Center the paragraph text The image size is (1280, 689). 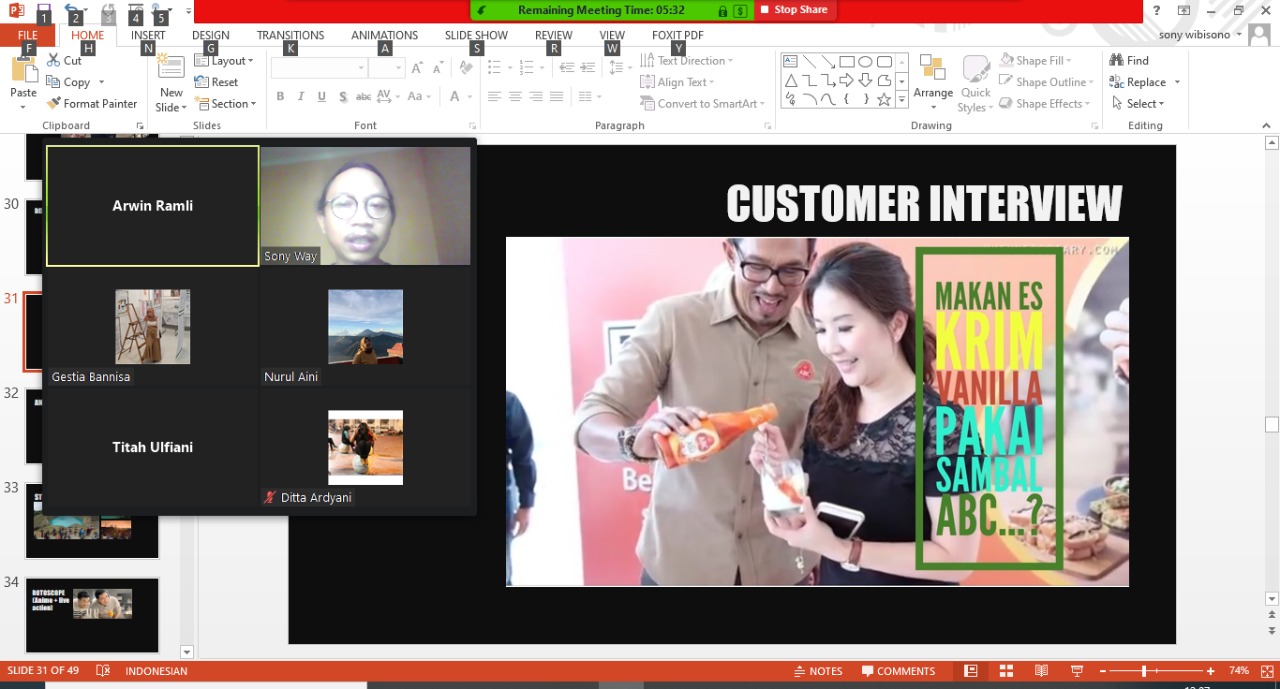[x=515, y=97]
